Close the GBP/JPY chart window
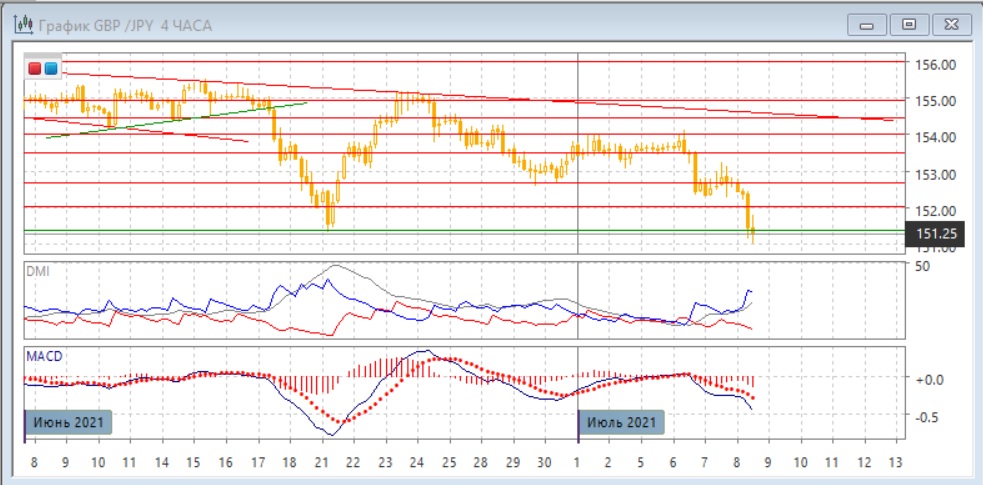This screenshot has width=983, height=485. pos(951,24)
